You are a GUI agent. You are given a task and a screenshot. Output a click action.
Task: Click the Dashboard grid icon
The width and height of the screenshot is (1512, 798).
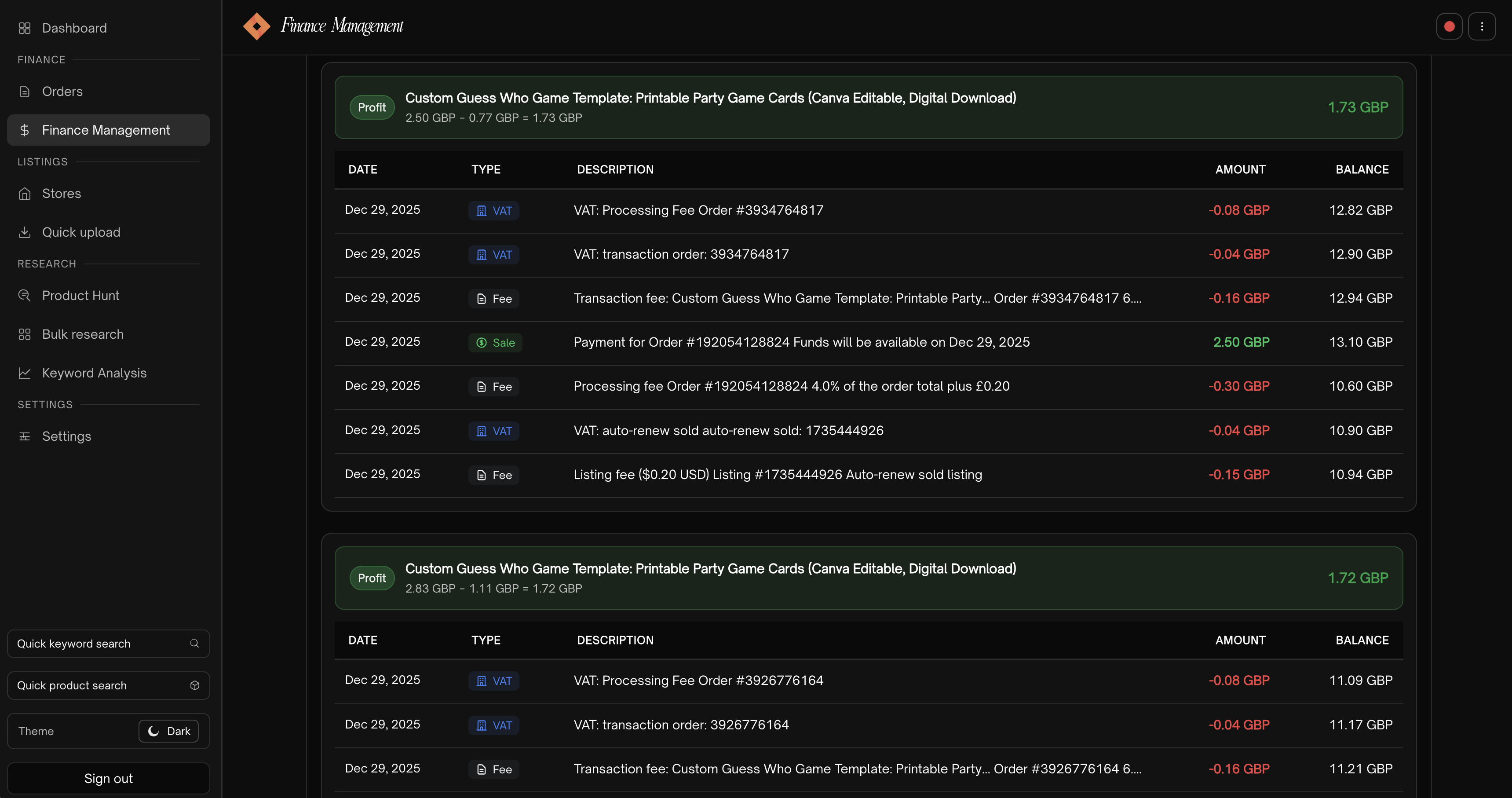pyautogui.click(x=24, y=28)
